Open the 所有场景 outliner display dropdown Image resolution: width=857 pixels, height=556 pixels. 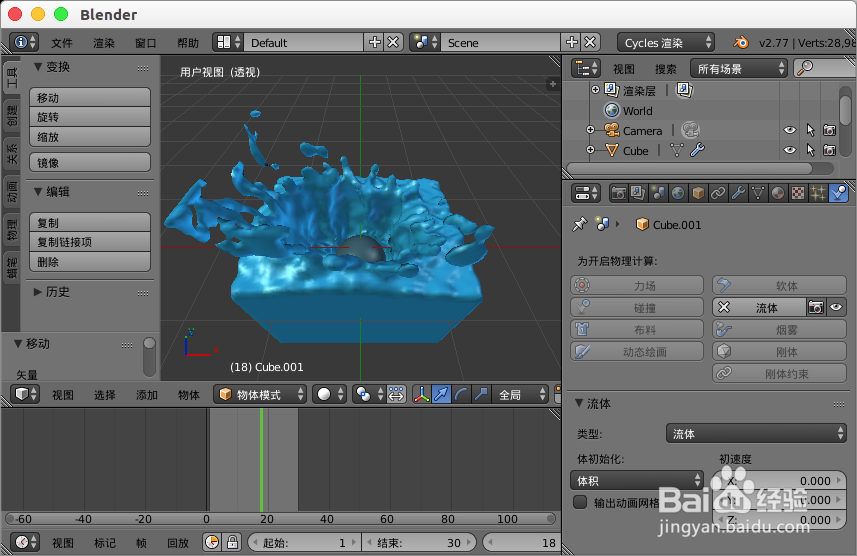[738, 68]
